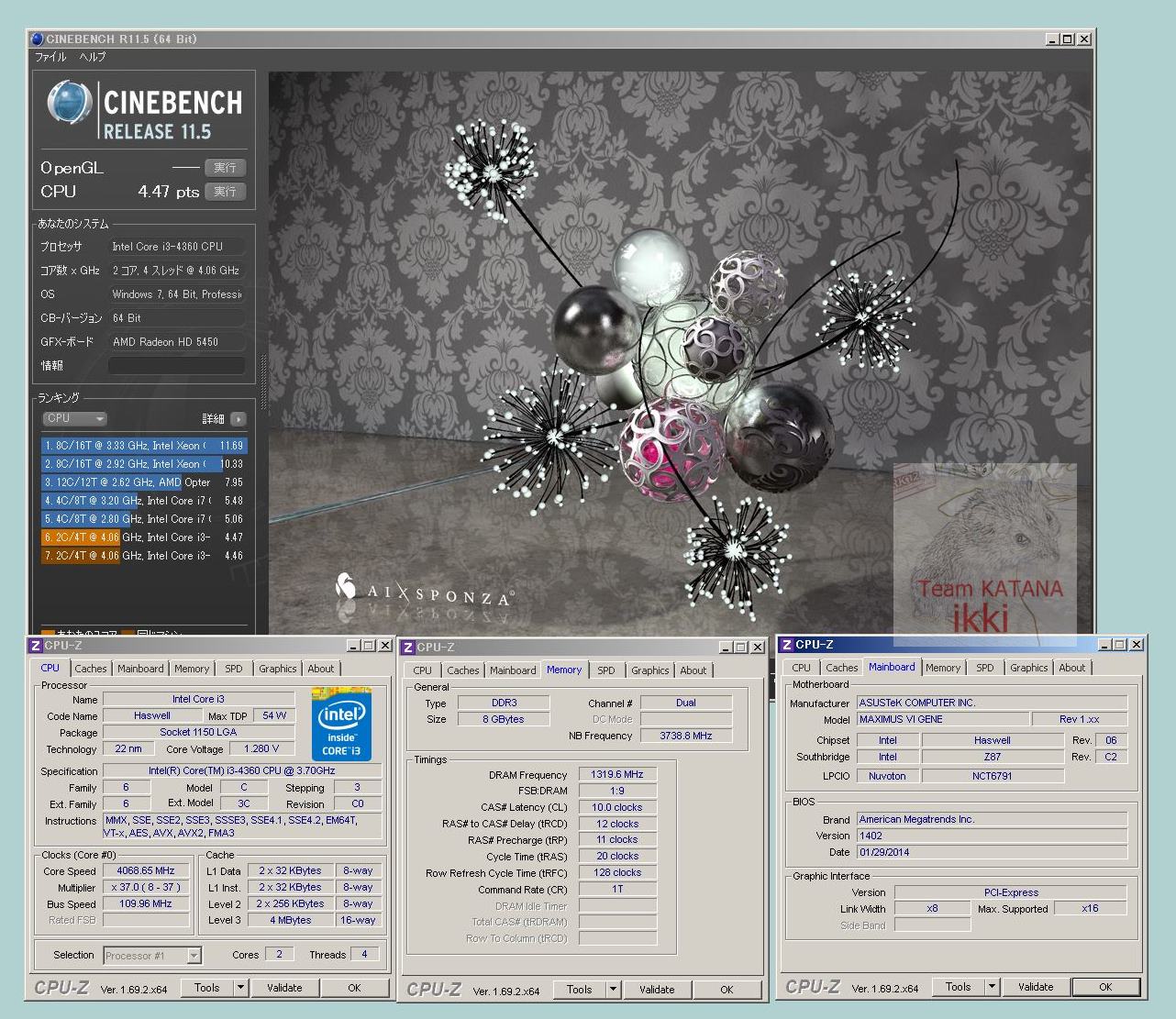Close the right CPU-Z window
Viewport: 1176px width, 1019px height.
1136,645
